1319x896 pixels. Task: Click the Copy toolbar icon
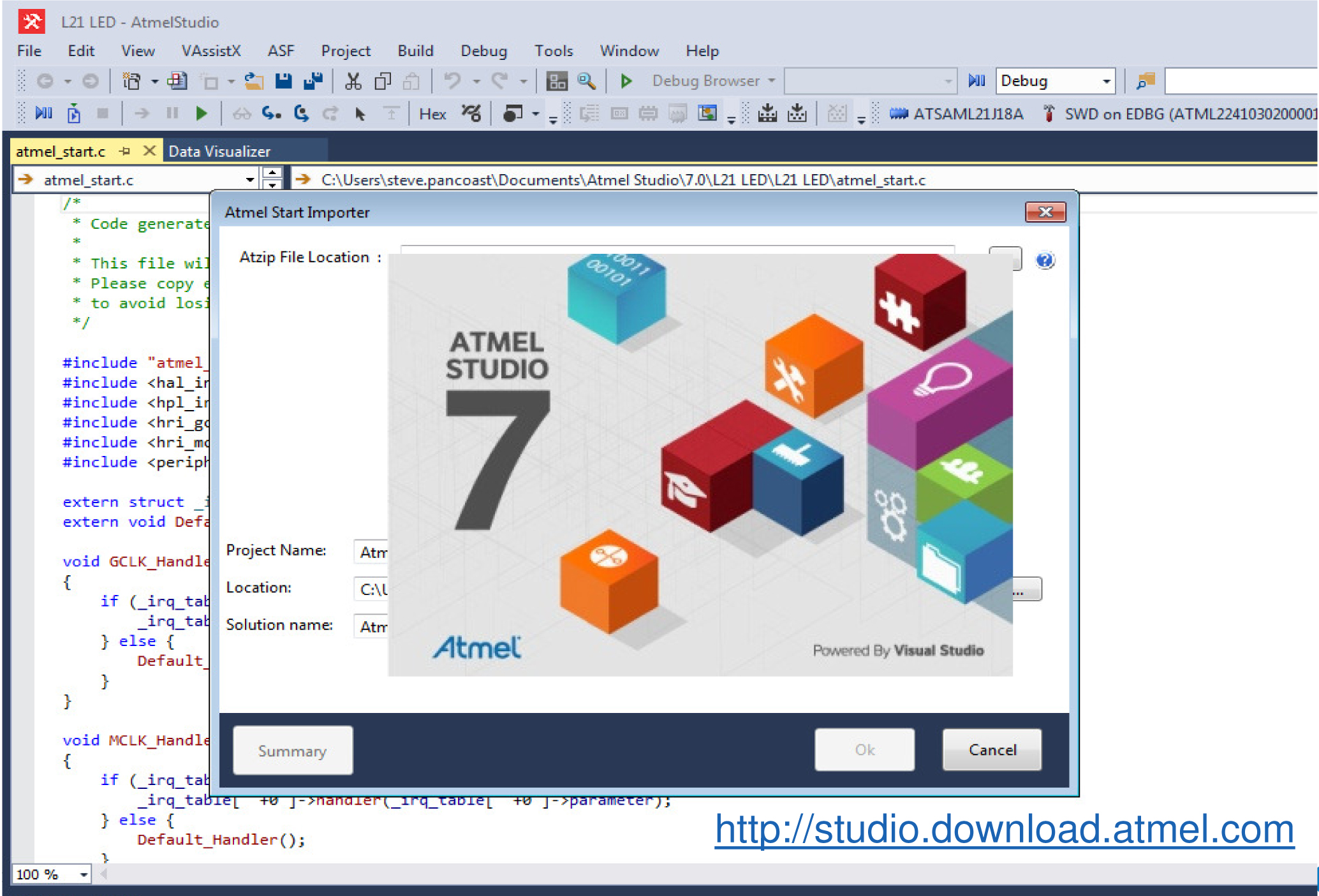tap(383, 81)
